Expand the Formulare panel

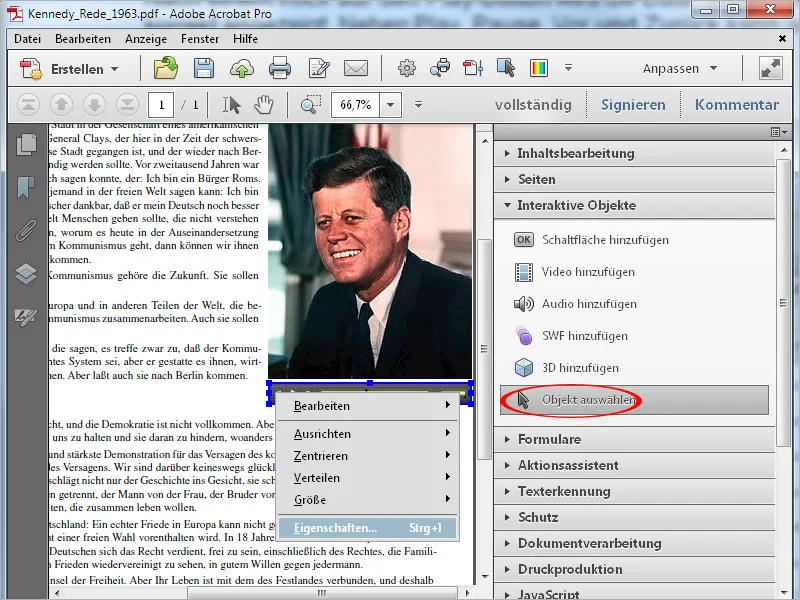[x=634, y=440]
